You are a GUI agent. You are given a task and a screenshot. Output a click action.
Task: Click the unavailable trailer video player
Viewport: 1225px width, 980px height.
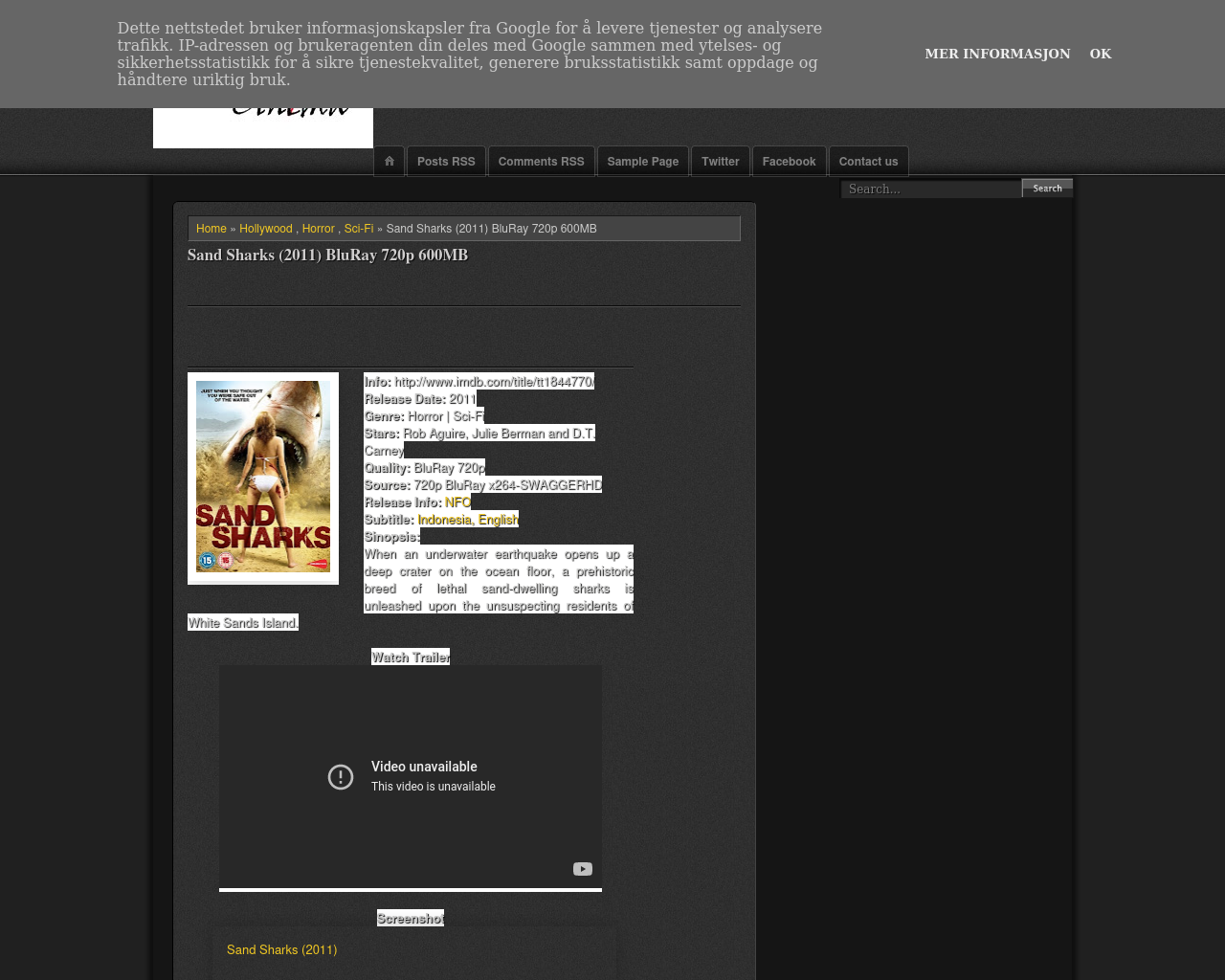[411, 777]
